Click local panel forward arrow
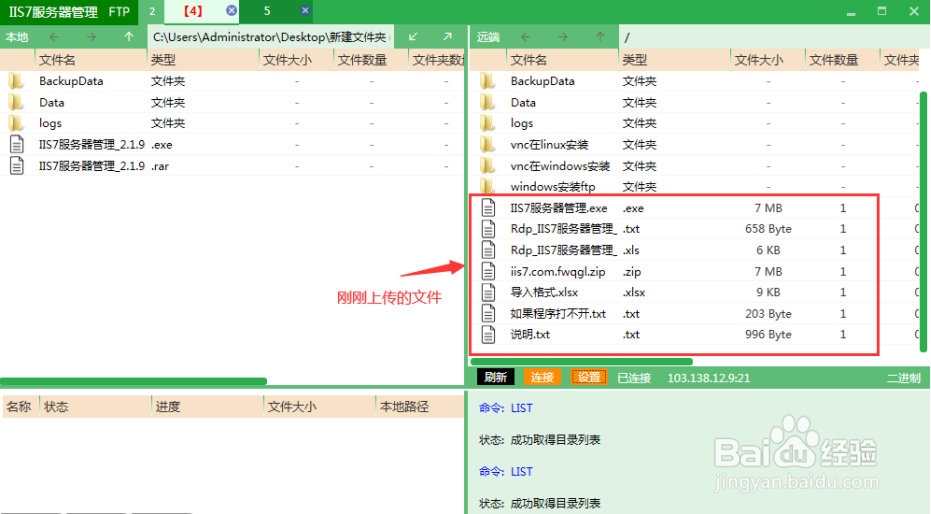Viewport: 931px width, 514px height. (91, 37)
